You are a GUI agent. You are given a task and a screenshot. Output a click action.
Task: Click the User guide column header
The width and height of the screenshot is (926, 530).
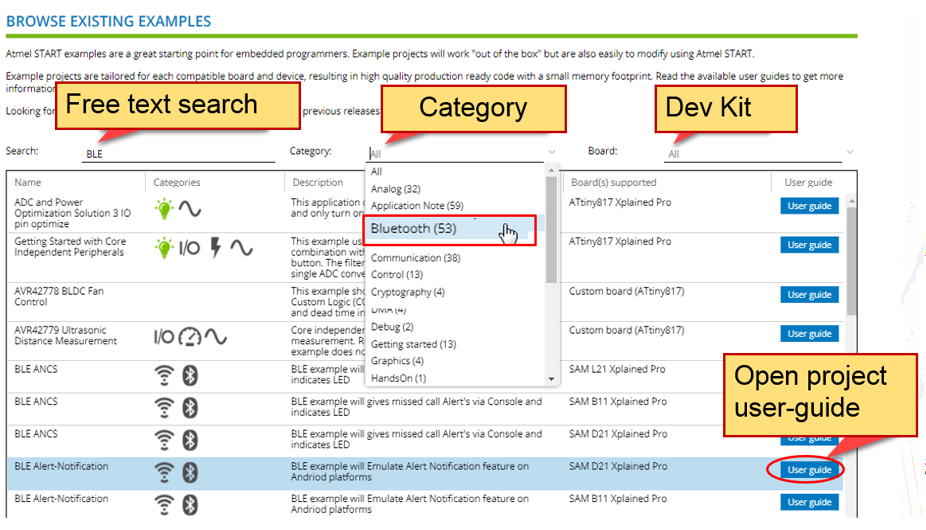pyautogui.click(x=808, y=183)
